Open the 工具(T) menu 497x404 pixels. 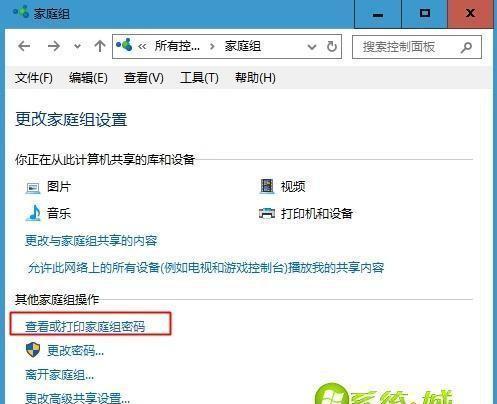199,78
